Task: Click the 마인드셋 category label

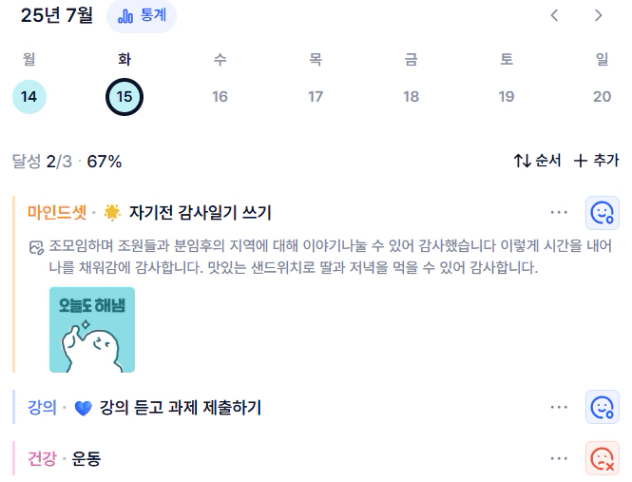Action: 57,212
